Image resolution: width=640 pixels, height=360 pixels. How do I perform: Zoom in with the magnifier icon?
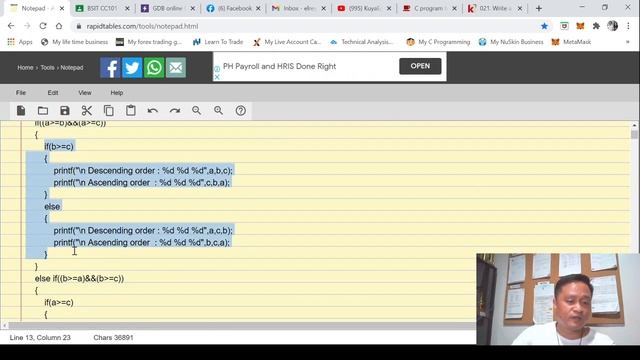click(219, 111)
